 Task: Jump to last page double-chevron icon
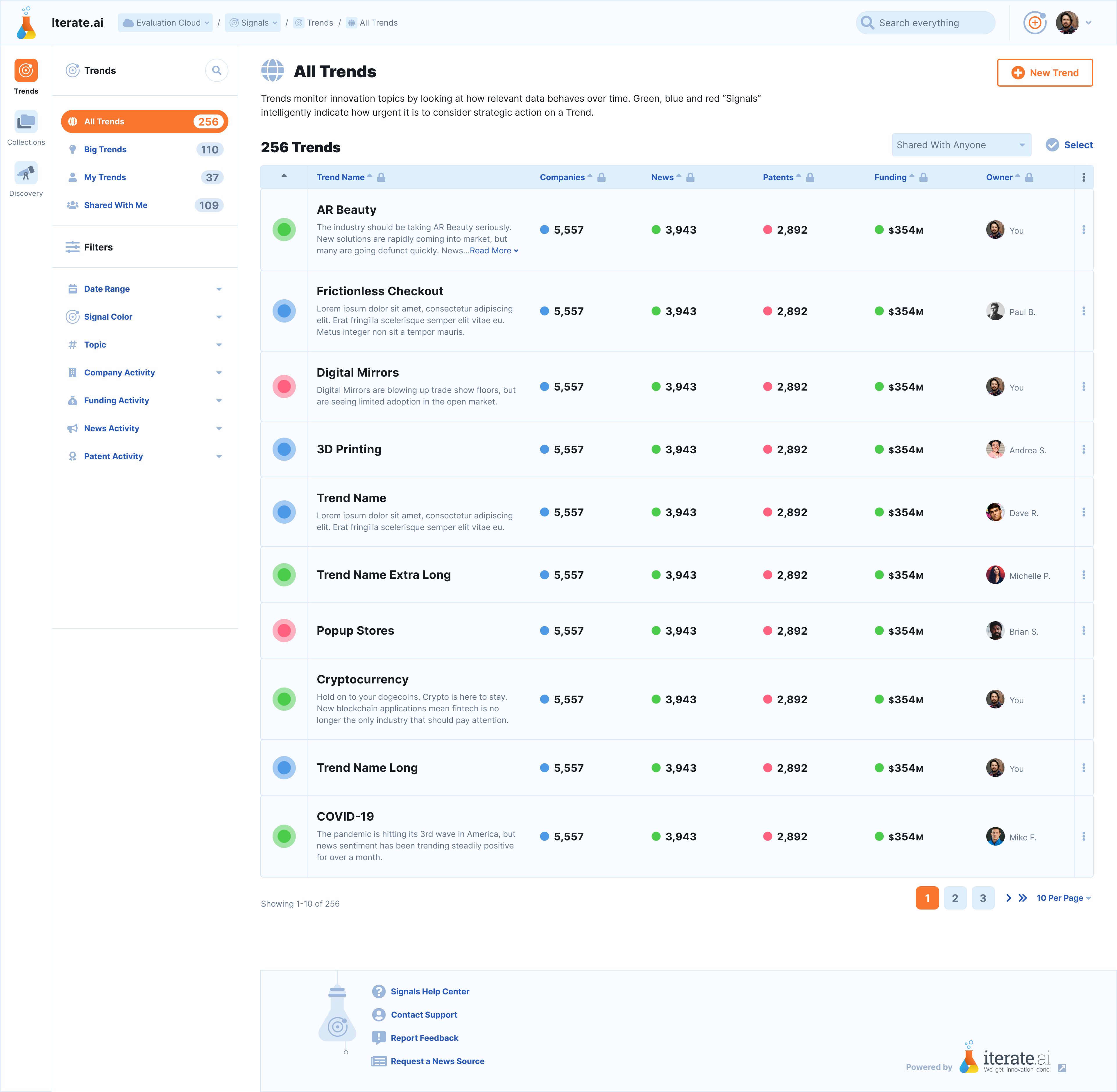point(1022,898)
